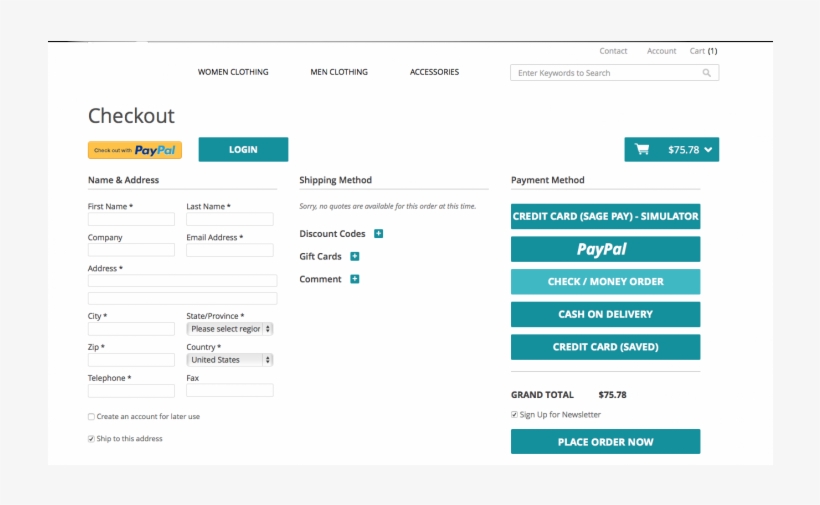The image size is (820, 505).
Task: Expand Comment with the plus icon
Action: tap(355, 279)
